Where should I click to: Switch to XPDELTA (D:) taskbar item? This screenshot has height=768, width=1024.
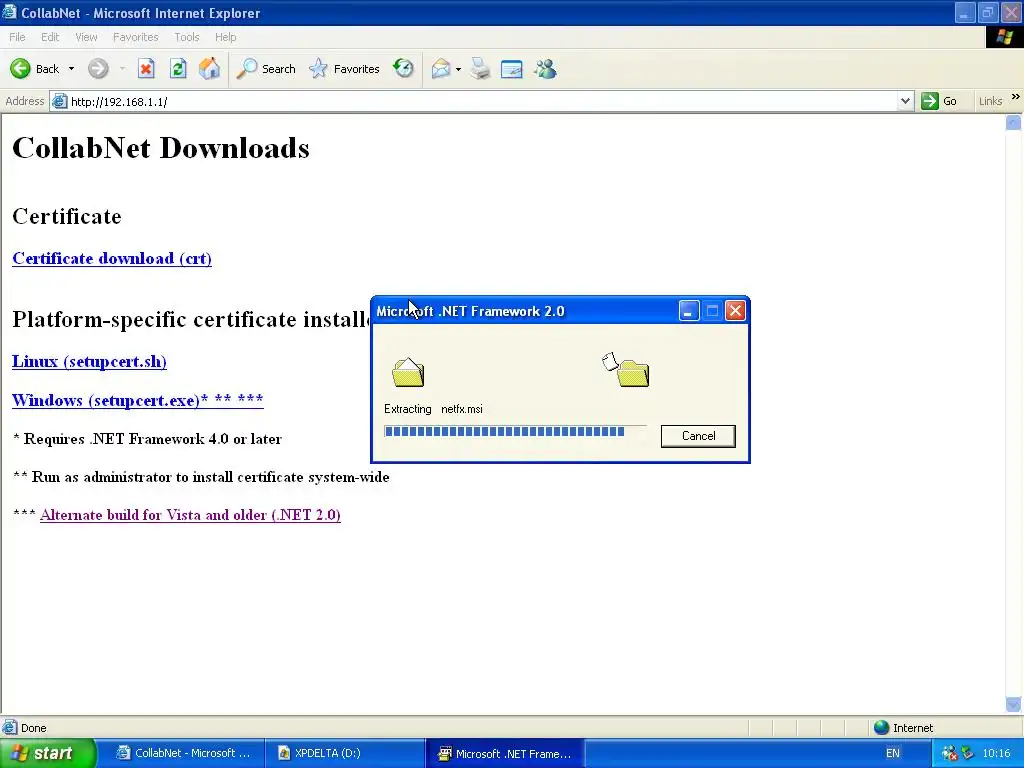(x=345, y=753)
